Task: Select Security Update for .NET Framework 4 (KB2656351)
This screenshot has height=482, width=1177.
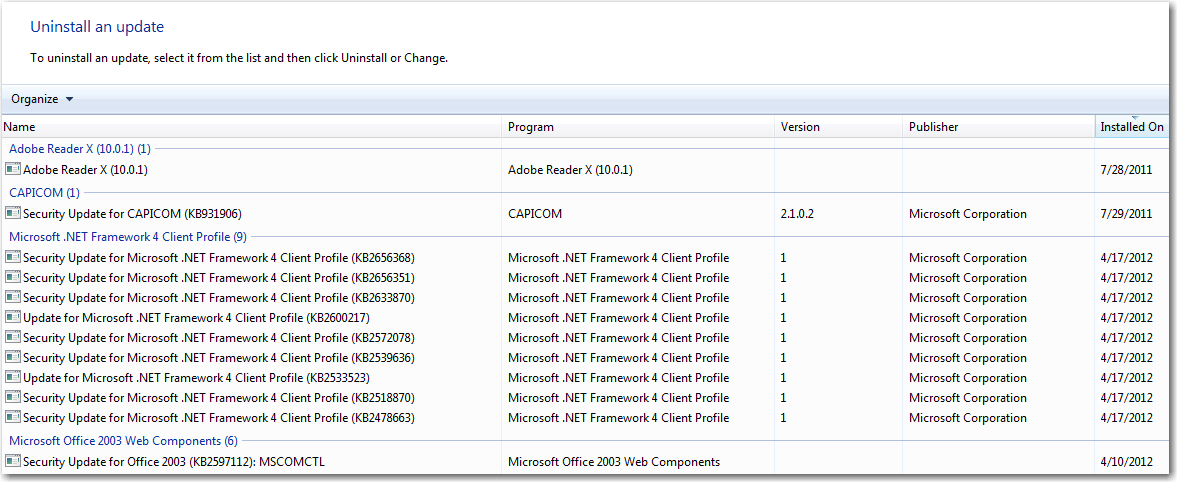Action: coord(219,278)
